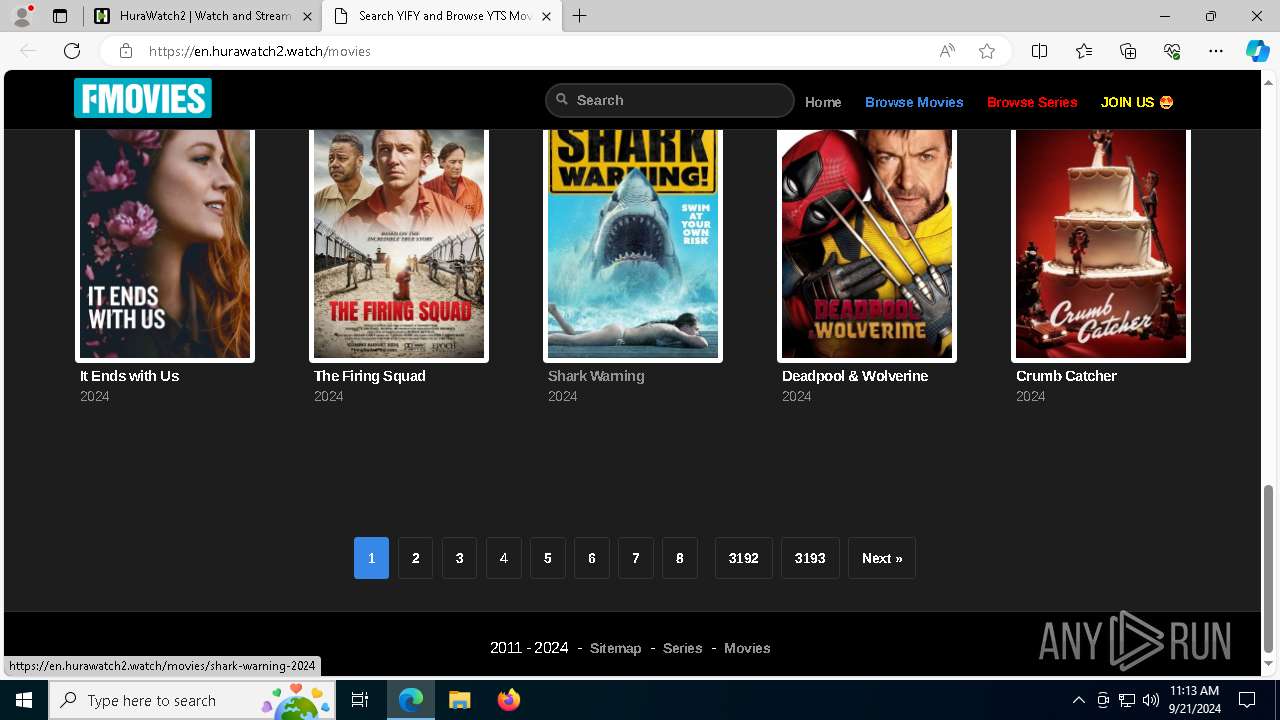Switch to HuraWatch2 tab
Image resolution: width=1280 pixels, height=720 pixels.
coord(201,16)
